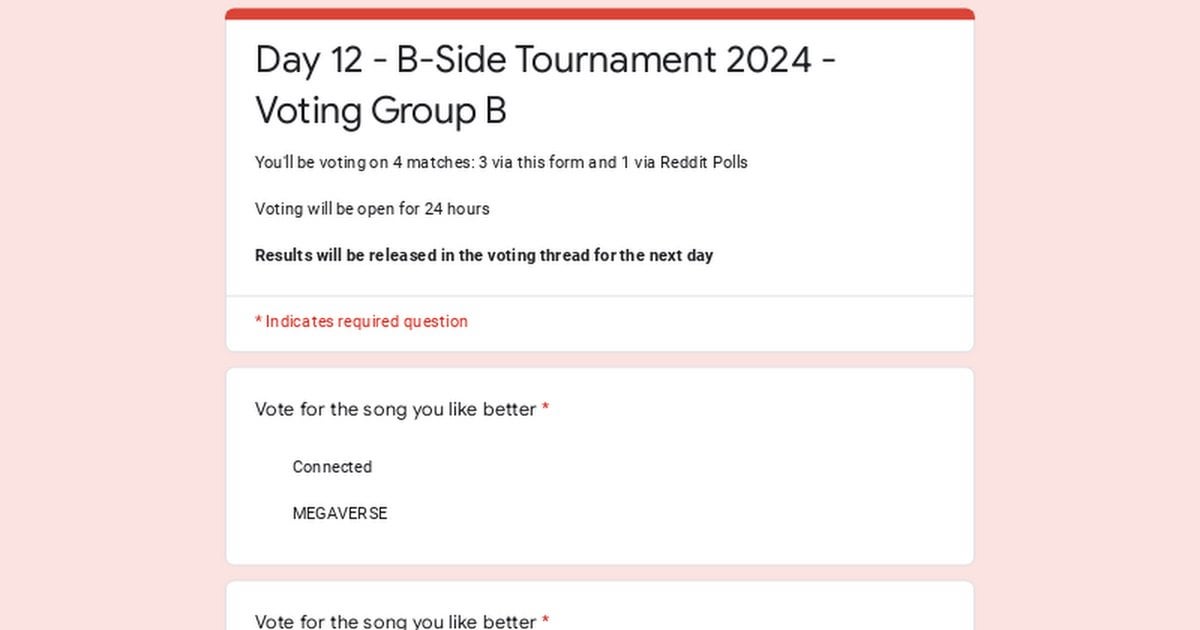Click the asterisk before Indicates required question
This screenshot has width=1200, height=630.
pos(258,321)
